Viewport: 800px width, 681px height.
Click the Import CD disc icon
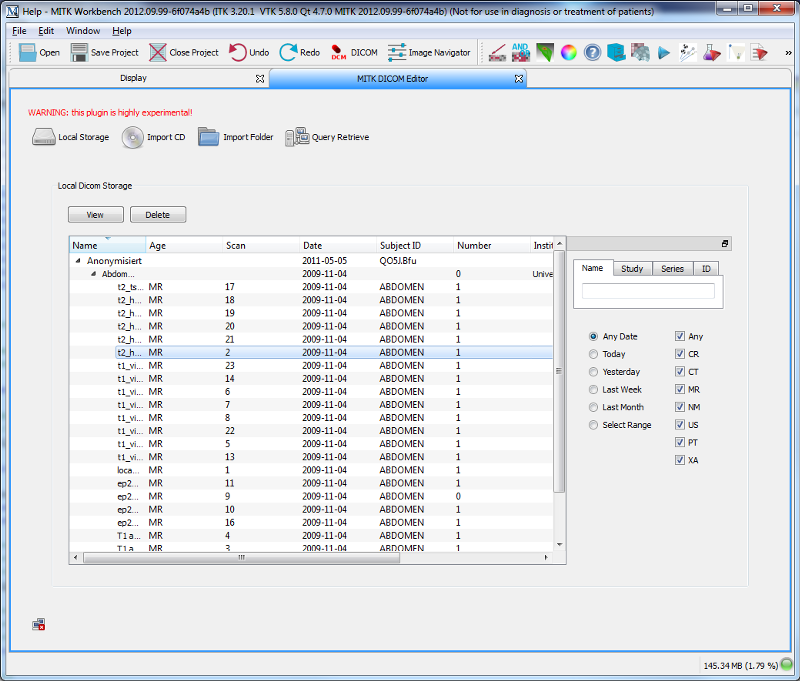[133, 137]
